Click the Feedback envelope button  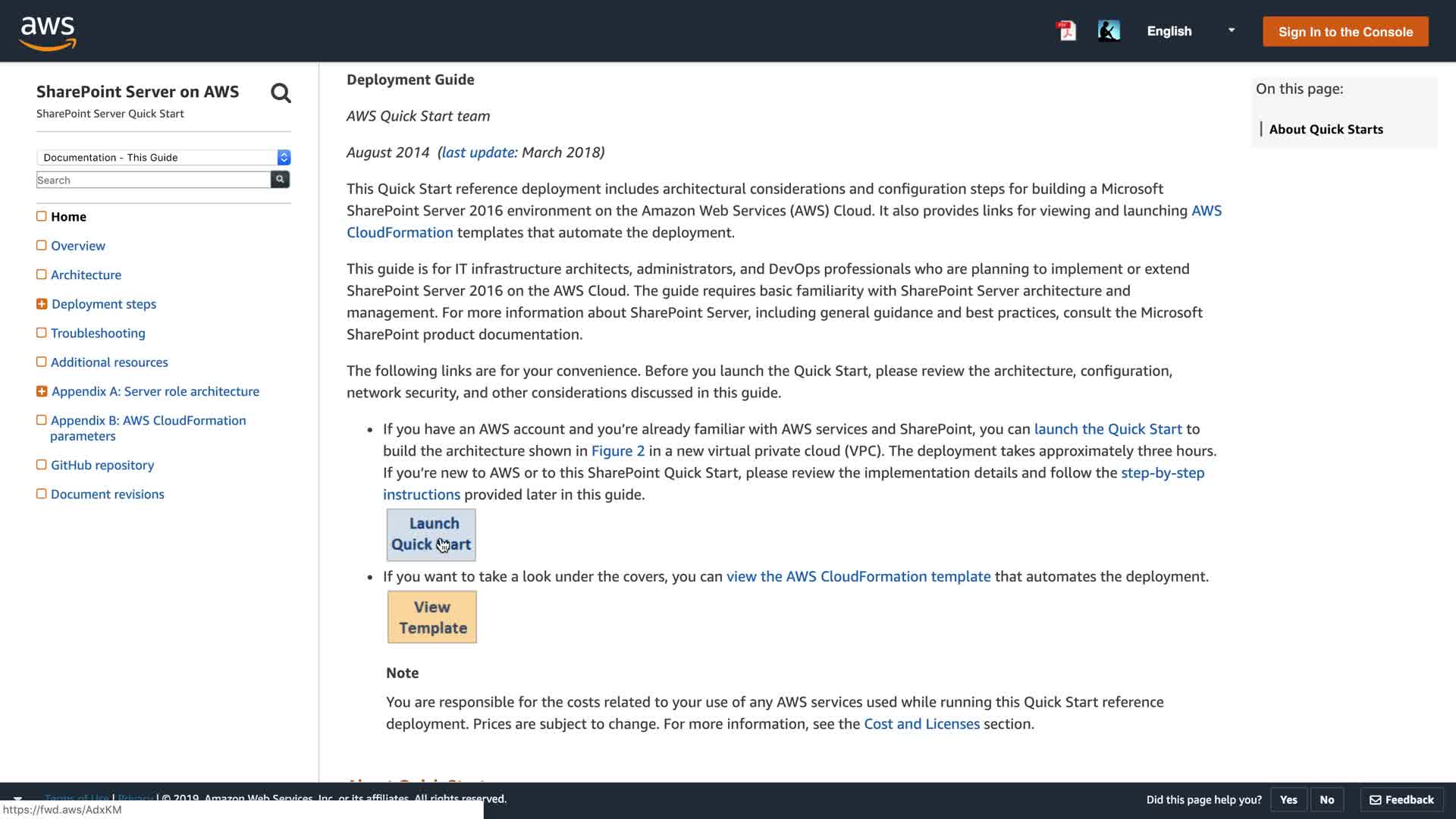[1401, 799]
